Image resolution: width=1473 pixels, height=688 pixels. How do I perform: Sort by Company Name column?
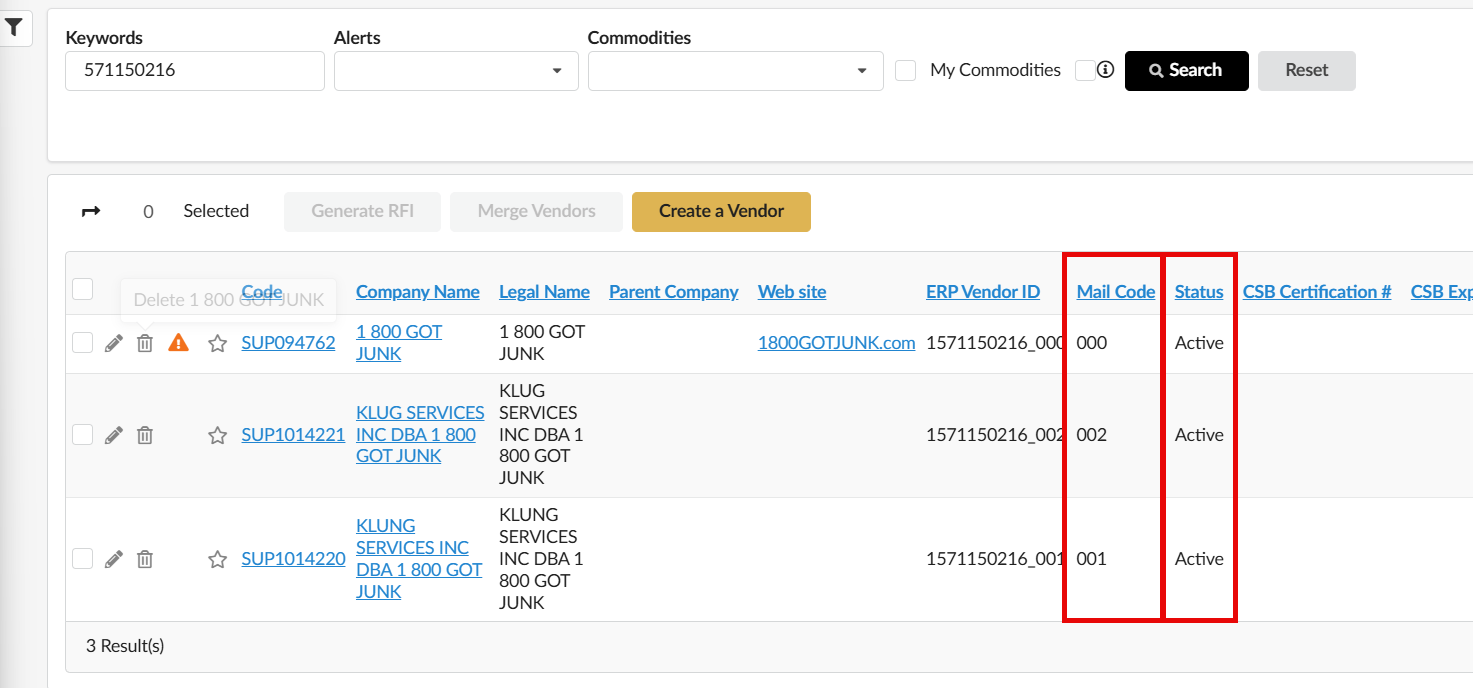point(418,292)
